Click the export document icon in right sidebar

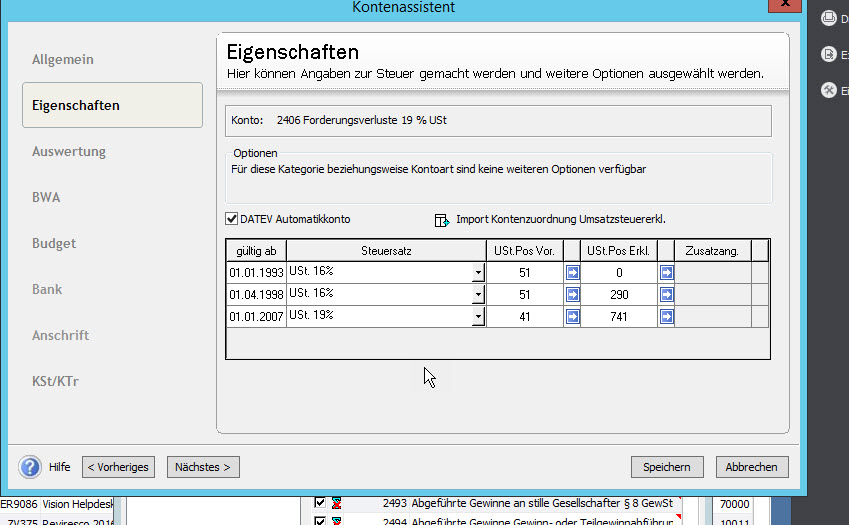[829, 54]
